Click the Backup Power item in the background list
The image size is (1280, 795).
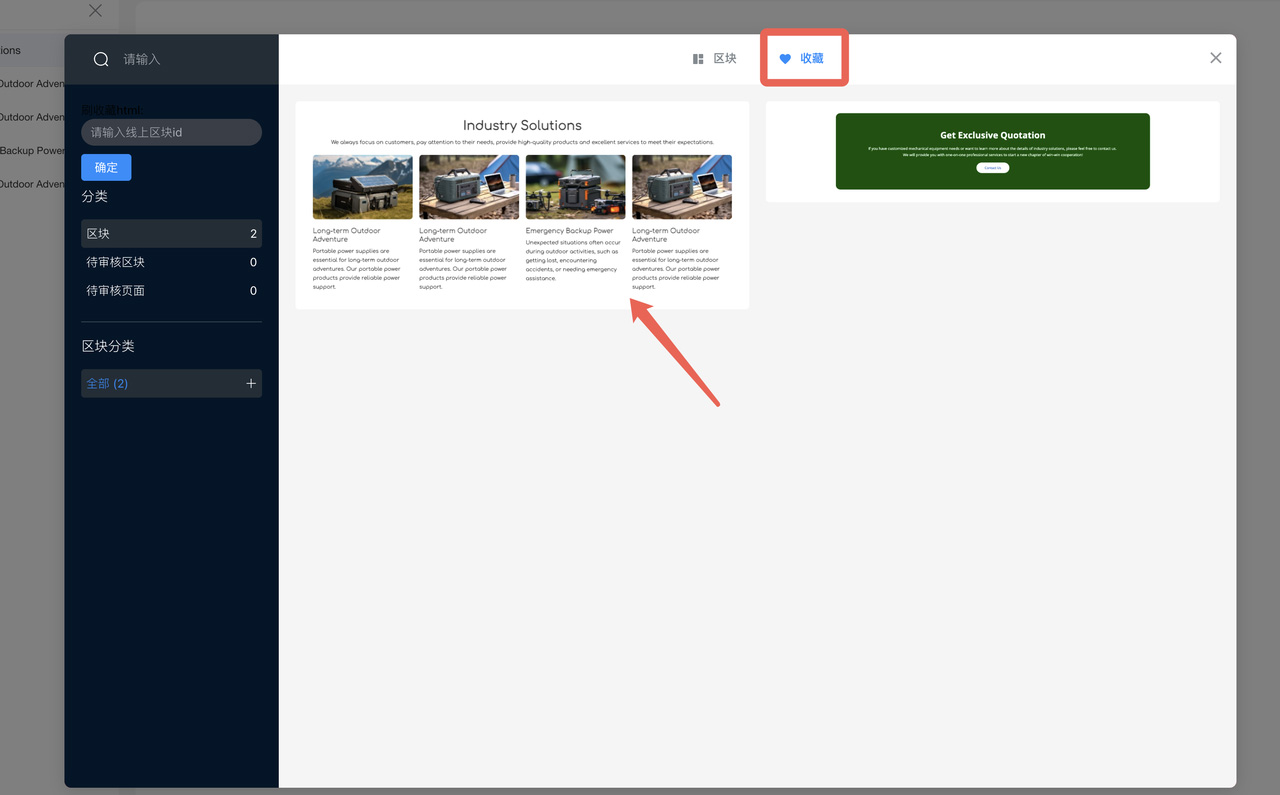coord(32,150)
